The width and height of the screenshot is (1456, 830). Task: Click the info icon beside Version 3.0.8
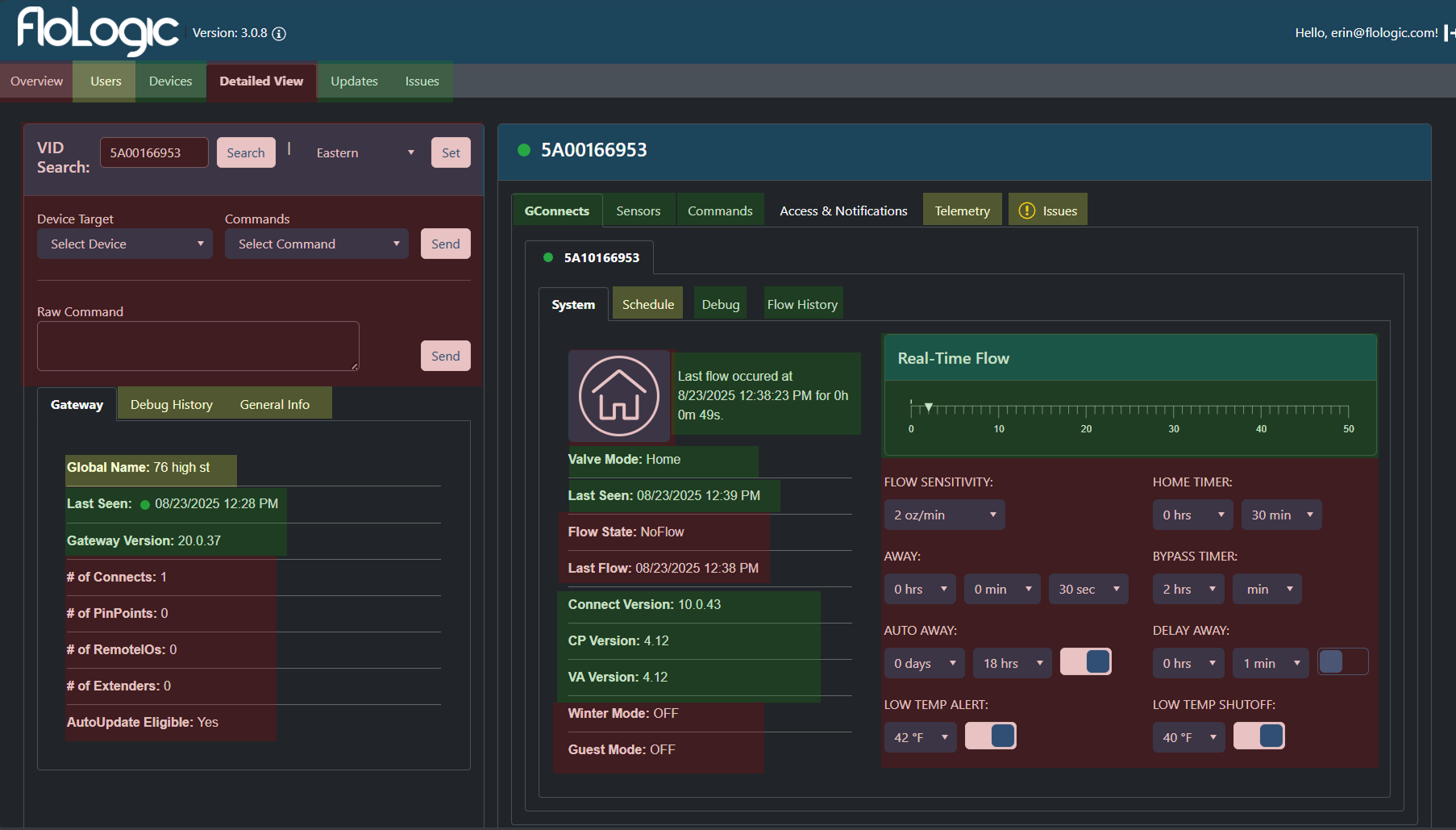coord(278,33)
